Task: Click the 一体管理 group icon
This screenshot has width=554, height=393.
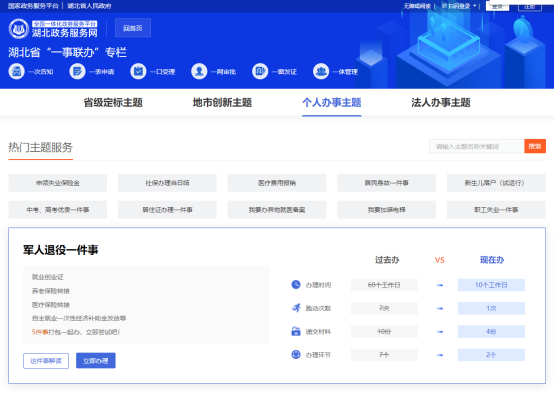Action: click(x=321, y=71)
